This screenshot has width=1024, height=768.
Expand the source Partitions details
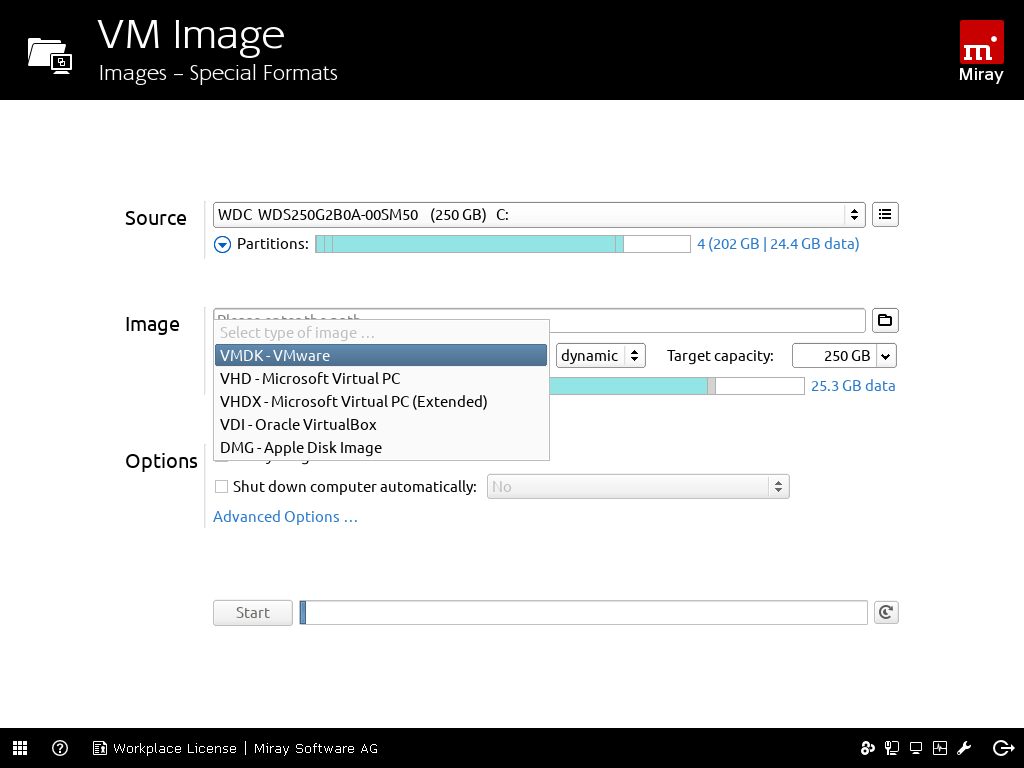coord(223,244)
